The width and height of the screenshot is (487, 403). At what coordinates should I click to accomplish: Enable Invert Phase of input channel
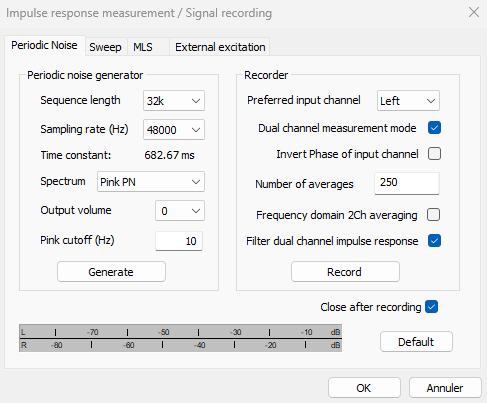[x=434, y=154]
